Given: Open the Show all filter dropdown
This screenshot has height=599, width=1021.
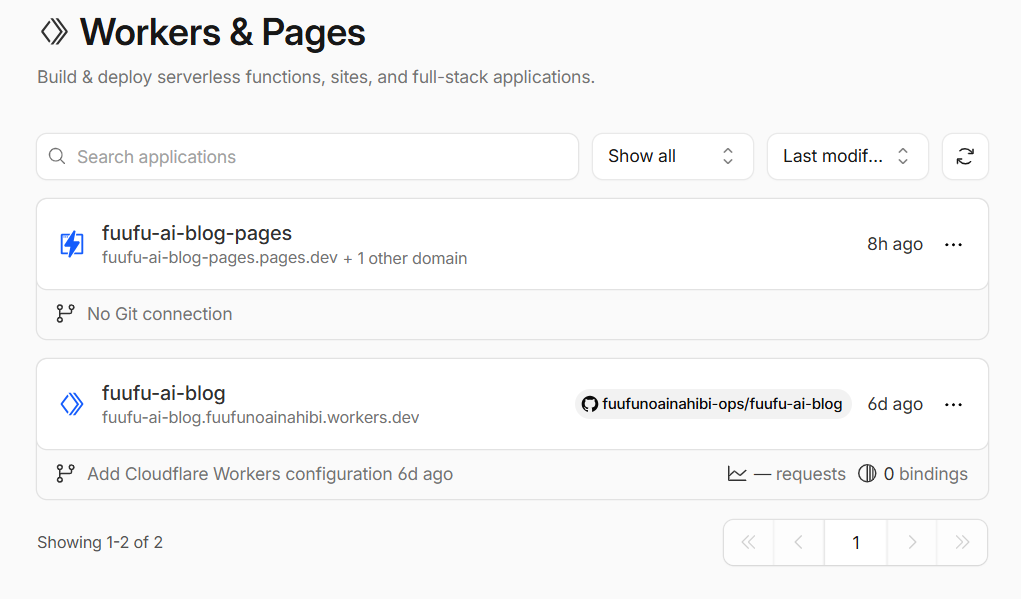Looking at the screenshot, I should pyautogui.click(x=673, y=156).
